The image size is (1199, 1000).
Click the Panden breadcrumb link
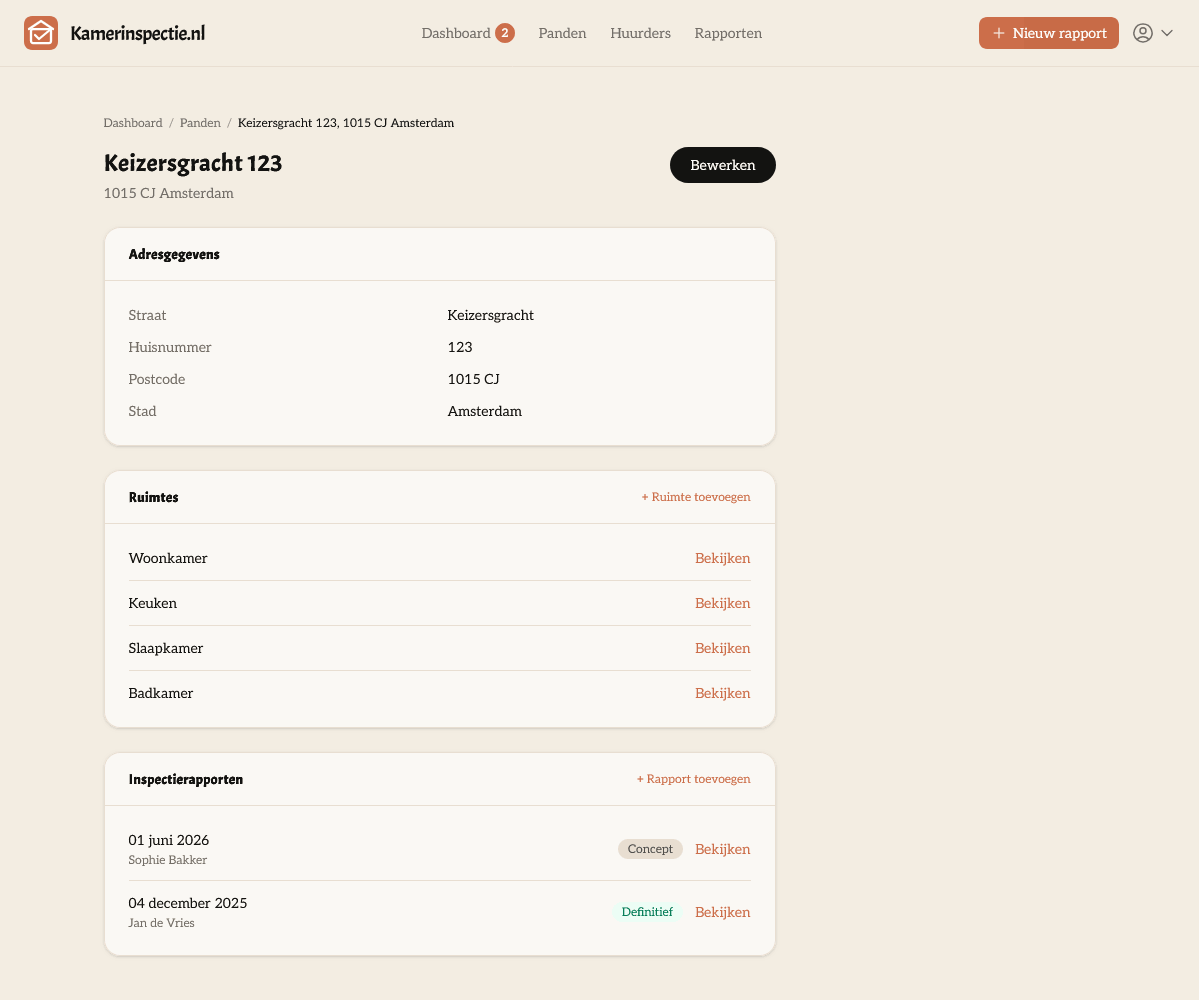pos(200,123)
